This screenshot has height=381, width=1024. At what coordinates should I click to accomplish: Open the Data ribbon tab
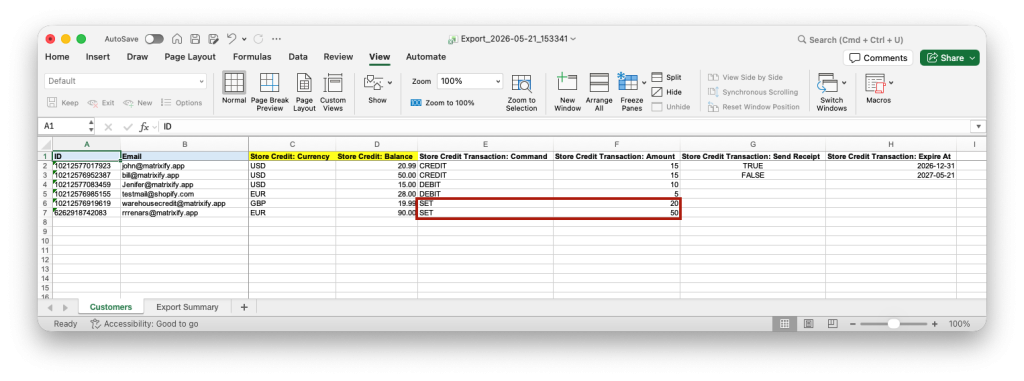click(298, 57)
